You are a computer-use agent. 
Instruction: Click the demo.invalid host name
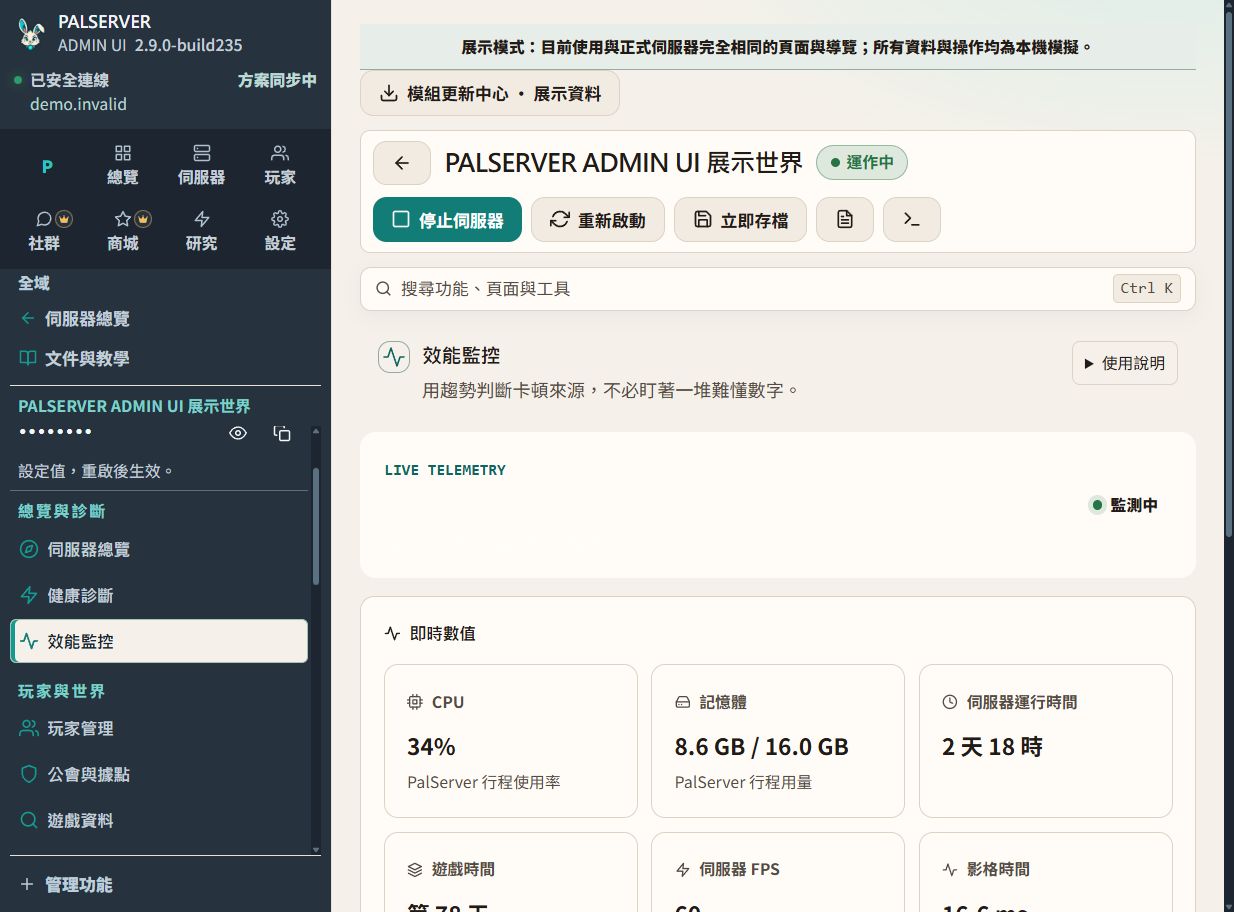pyautogui.click(x=78, y=104)
